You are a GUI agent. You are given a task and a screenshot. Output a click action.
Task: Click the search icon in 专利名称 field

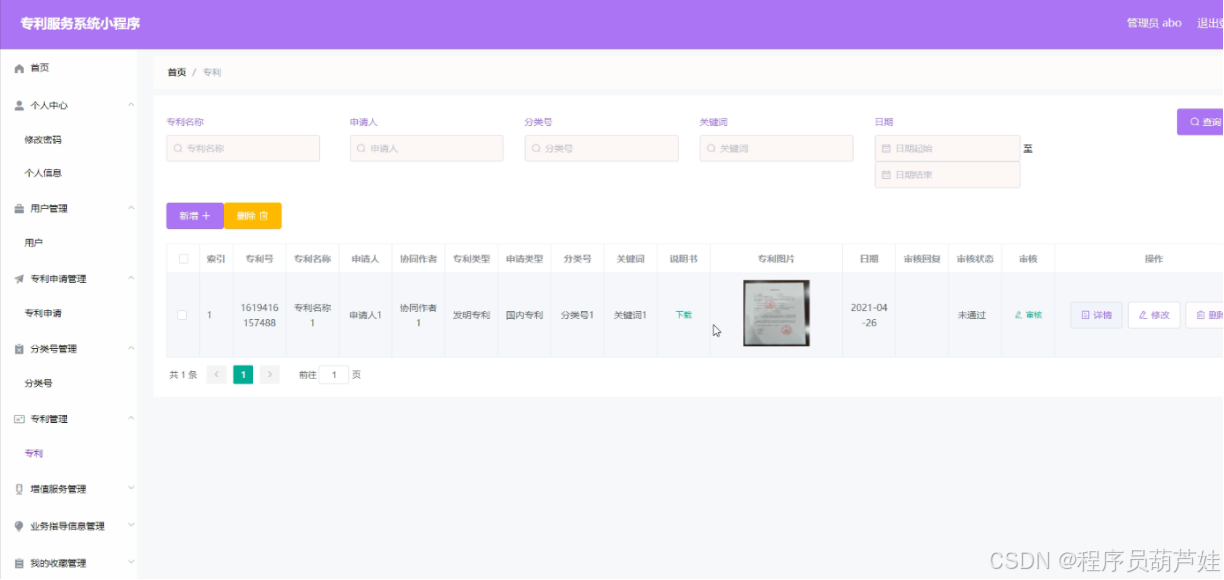(179, 148)
